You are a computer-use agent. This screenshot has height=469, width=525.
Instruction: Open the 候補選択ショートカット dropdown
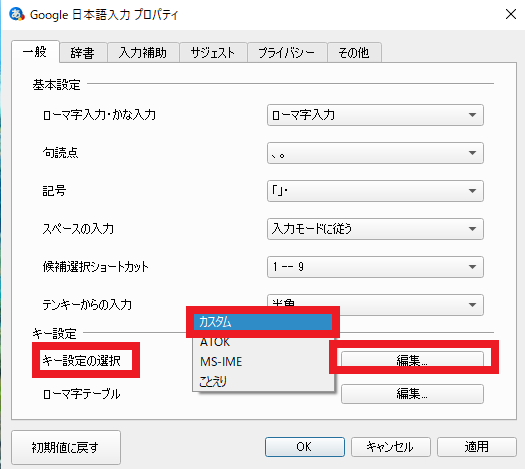(375, 267)
